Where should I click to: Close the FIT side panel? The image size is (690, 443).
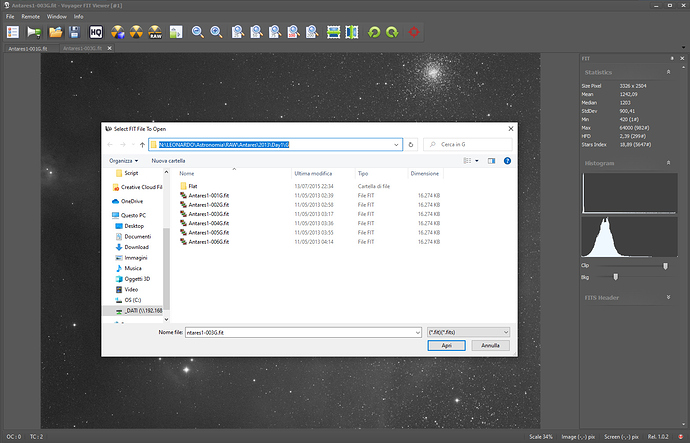(x=683, y=58)
